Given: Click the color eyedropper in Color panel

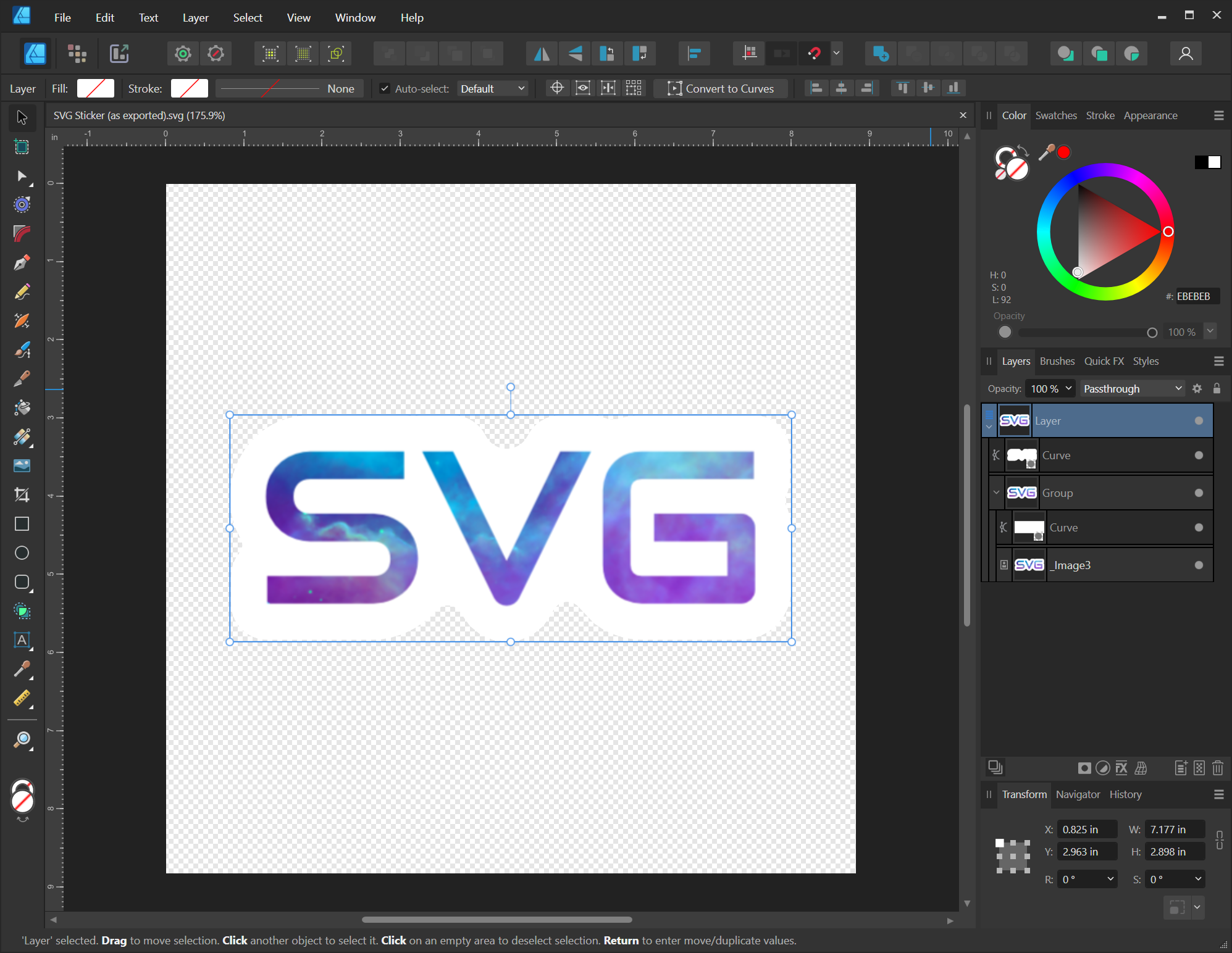Looking at the screenshot, I should [x=1046, y=152].
